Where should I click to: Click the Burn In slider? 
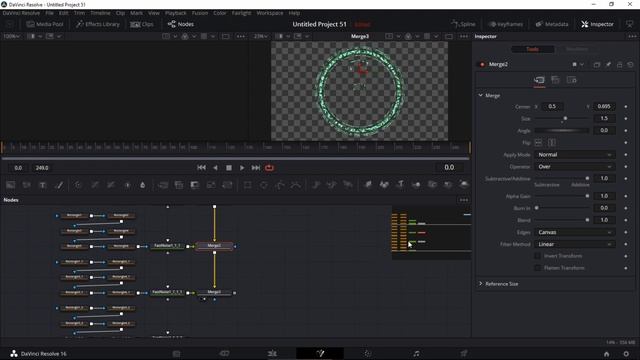562,208
